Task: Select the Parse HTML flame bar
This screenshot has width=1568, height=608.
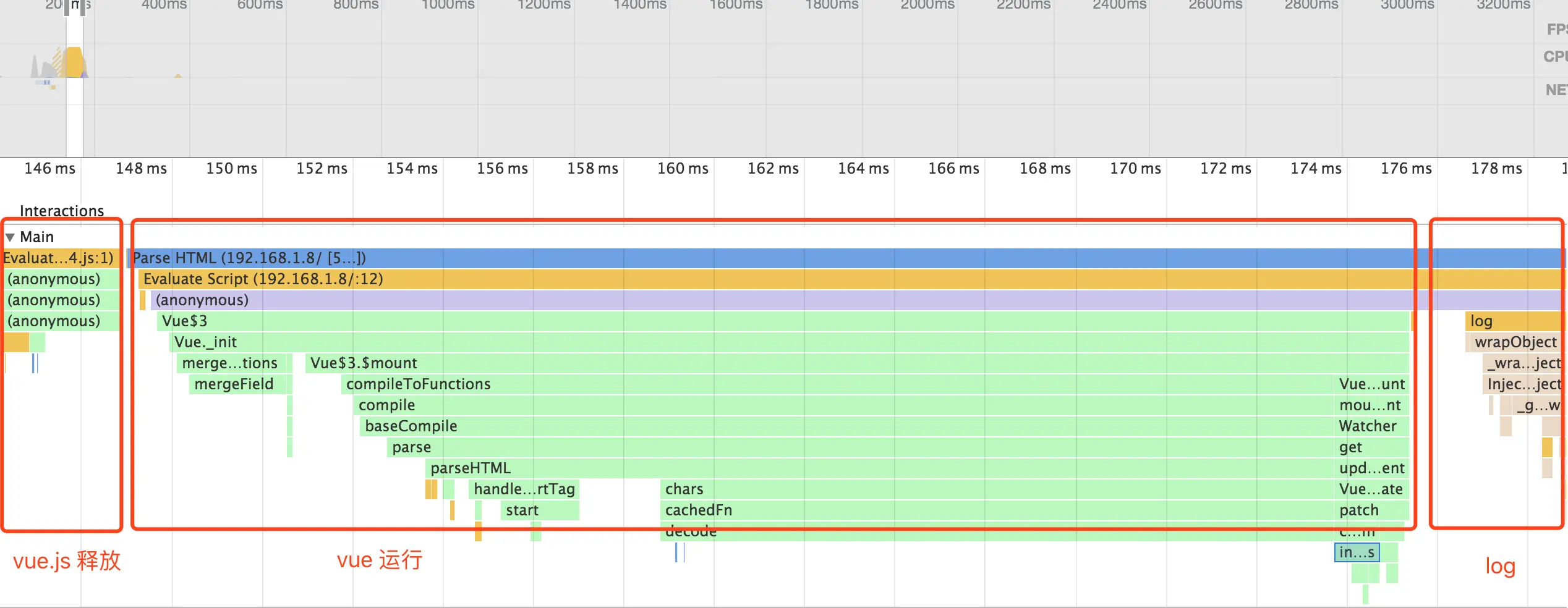Action: click(847, 258)
